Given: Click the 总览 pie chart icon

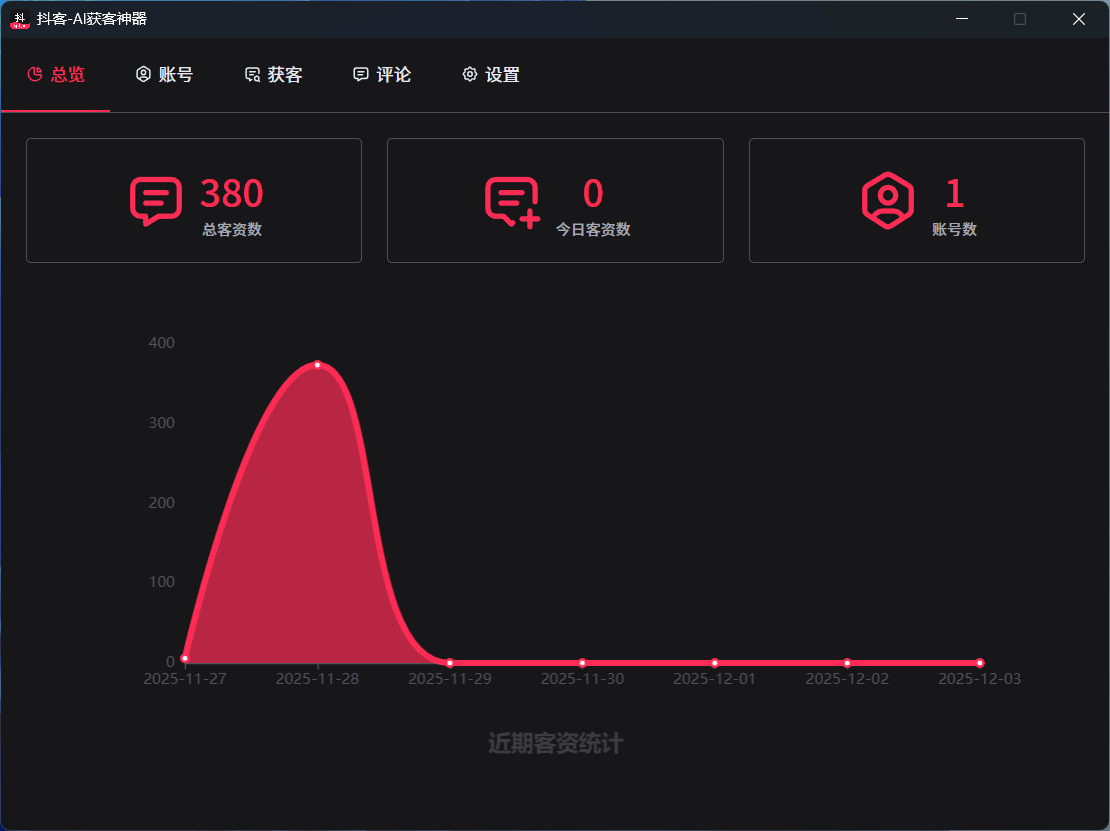Looking at the screenshot, I should pyautogui.click(x=35, y=75).
